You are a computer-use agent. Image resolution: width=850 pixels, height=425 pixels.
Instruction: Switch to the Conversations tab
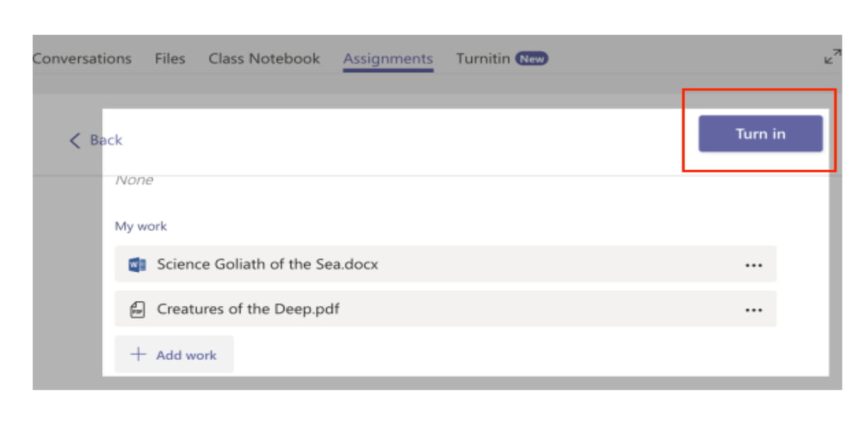pyautogui.click(x=82, y=59)
